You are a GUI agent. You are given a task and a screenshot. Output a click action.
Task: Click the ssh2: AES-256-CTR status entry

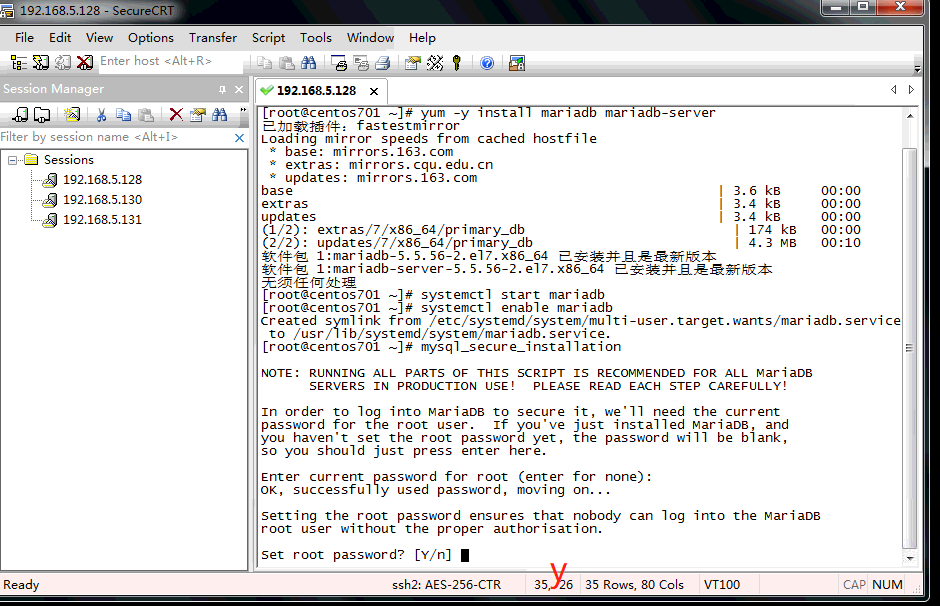coord(447,584)
